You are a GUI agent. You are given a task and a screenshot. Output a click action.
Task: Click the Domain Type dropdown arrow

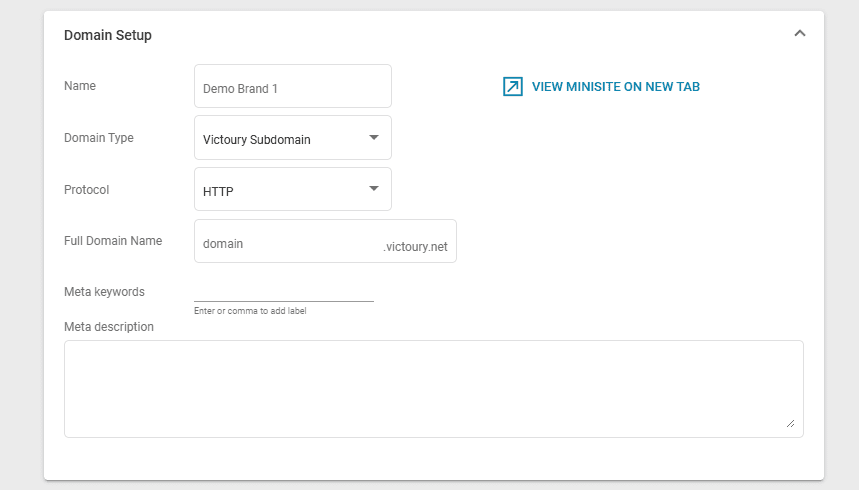pos(374,137)
